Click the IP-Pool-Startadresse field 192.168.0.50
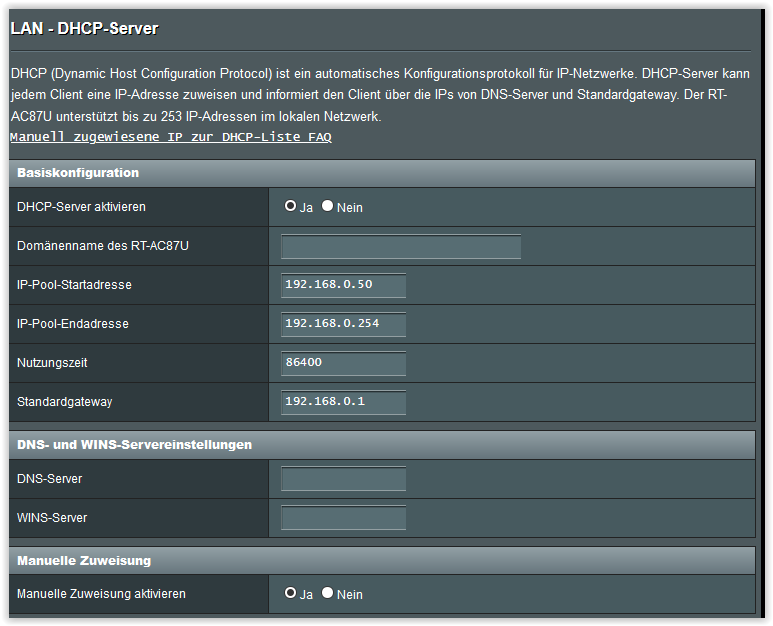The image size is (773, 626). coord(343,285)
